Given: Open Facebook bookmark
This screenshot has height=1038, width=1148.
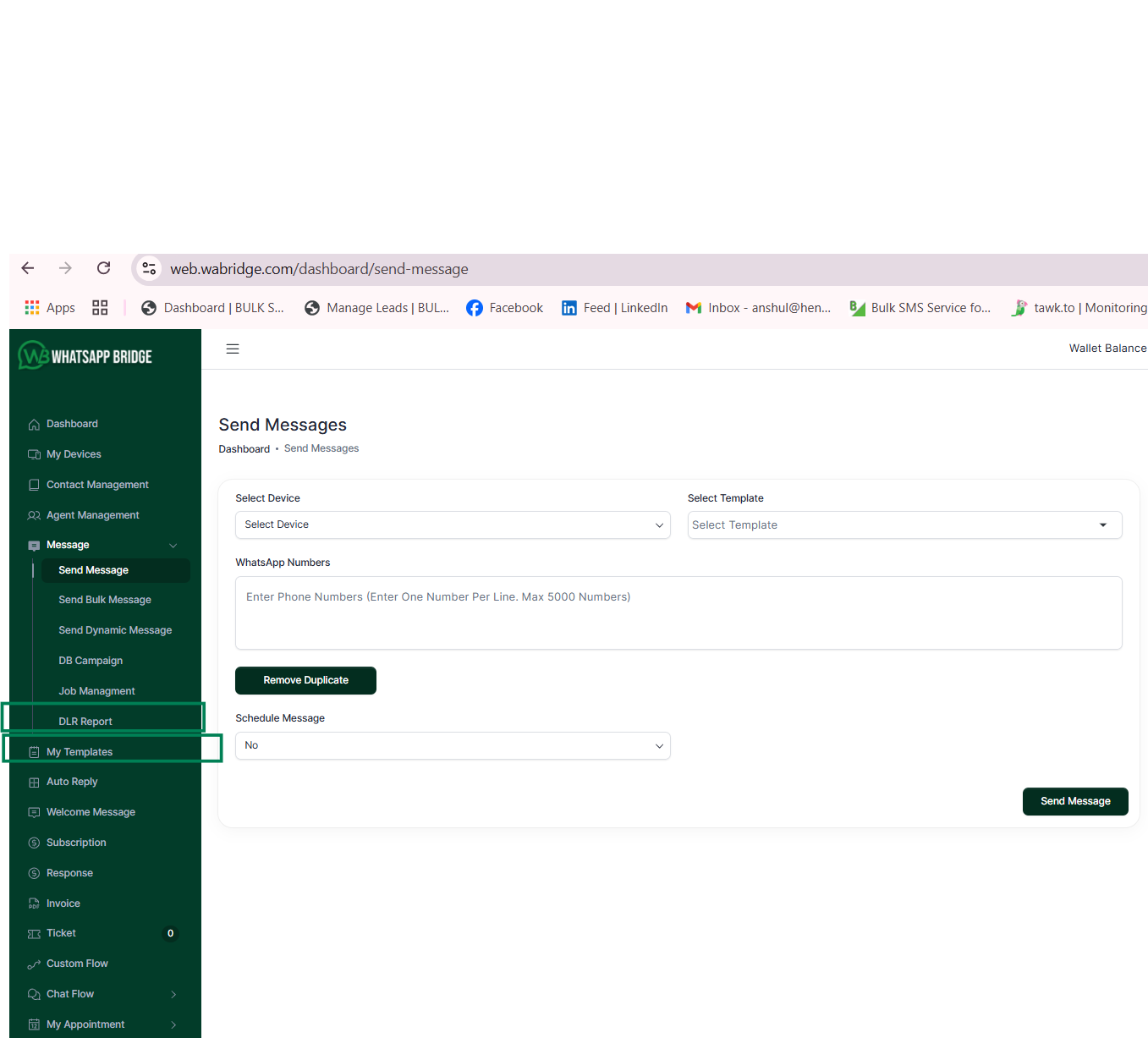Looking at the screenshot, I should pos(505,308).
